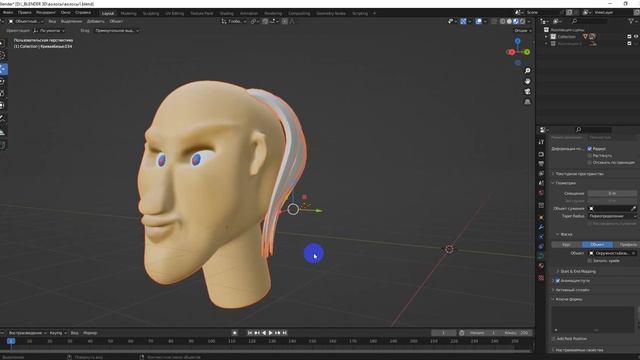
Task: Open the Taper Radius dropdown
Action: [612, 216]
